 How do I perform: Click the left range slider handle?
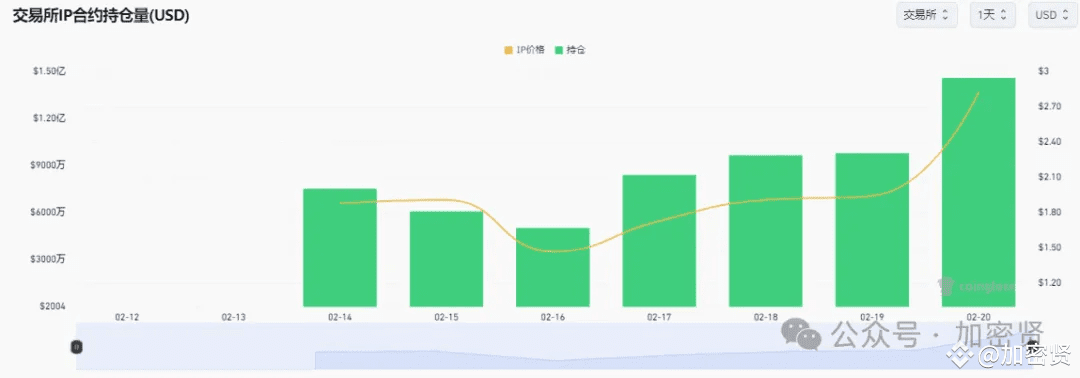pyautogui.click(x=77, y=346)
